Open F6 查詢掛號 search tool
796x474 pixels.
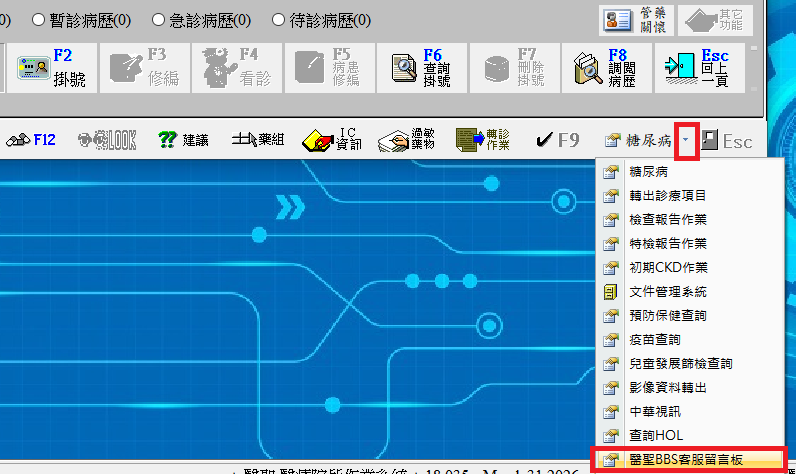tap(405, 67)
